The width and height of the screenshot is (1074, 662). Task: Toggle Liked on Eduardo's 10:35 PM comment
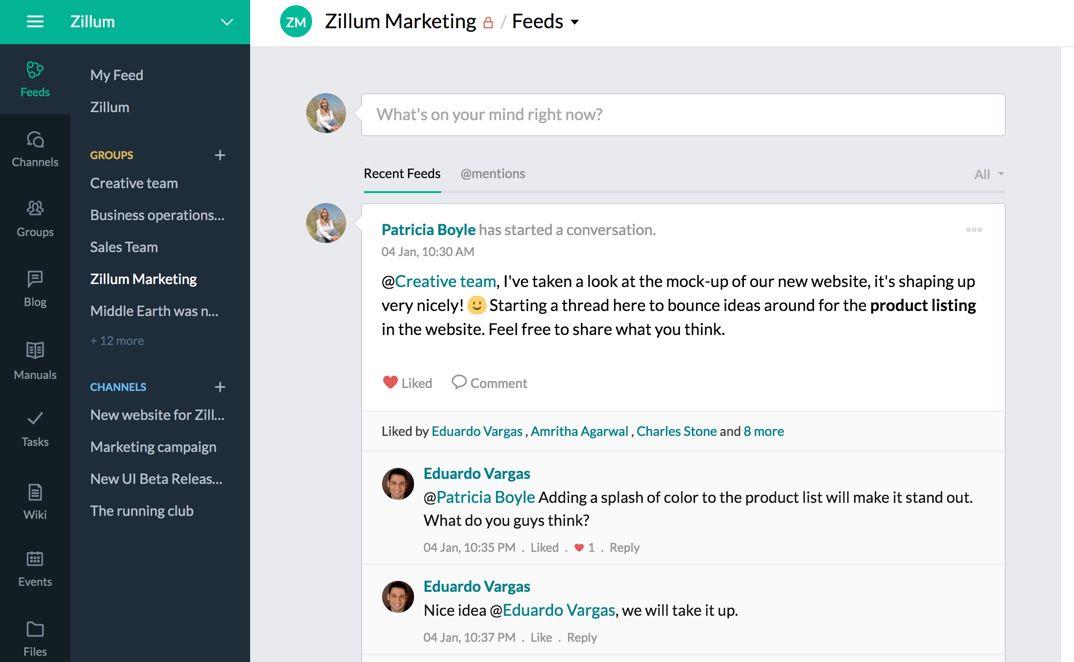545,548
